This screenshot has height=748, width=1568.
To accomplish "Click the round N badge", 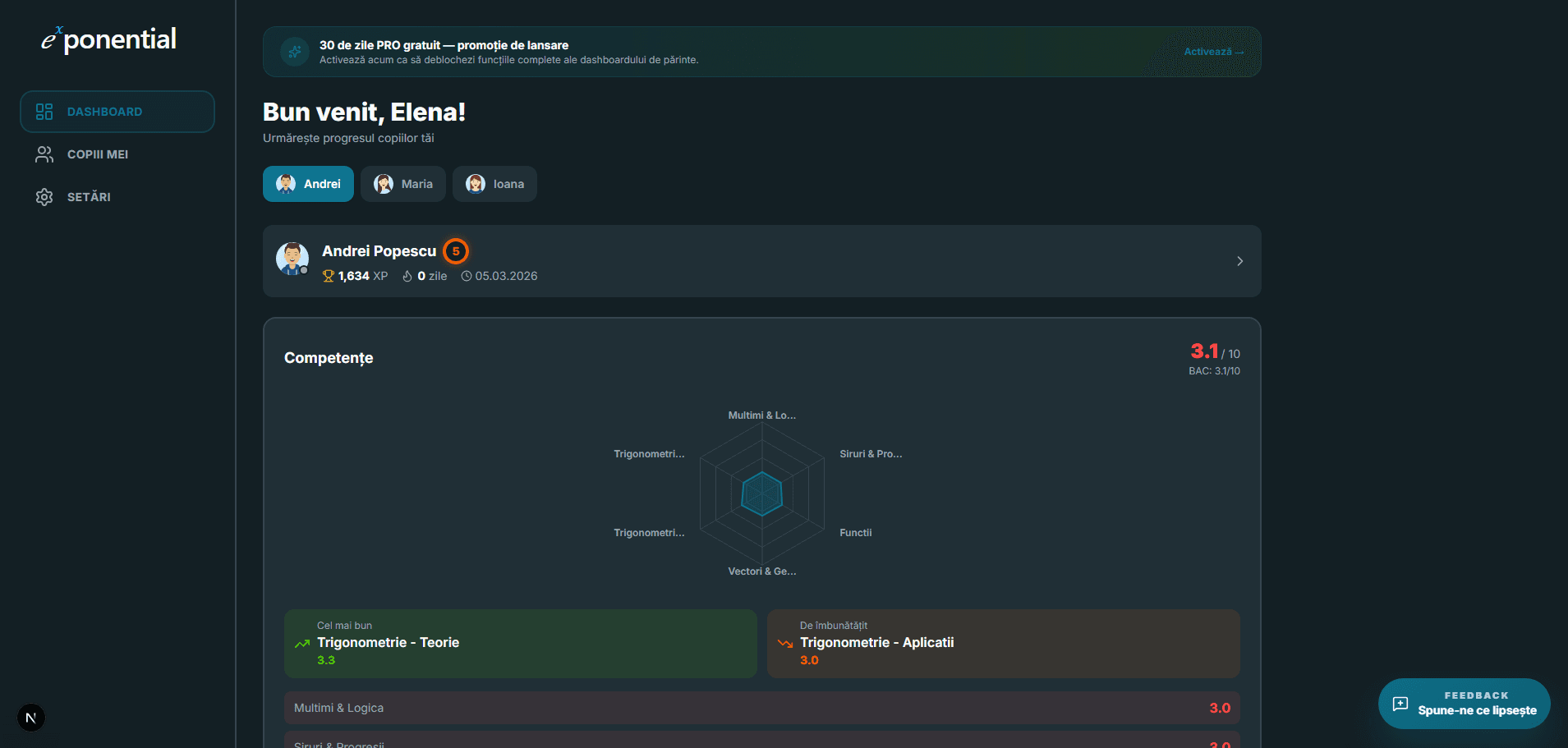I will (31, 718).
